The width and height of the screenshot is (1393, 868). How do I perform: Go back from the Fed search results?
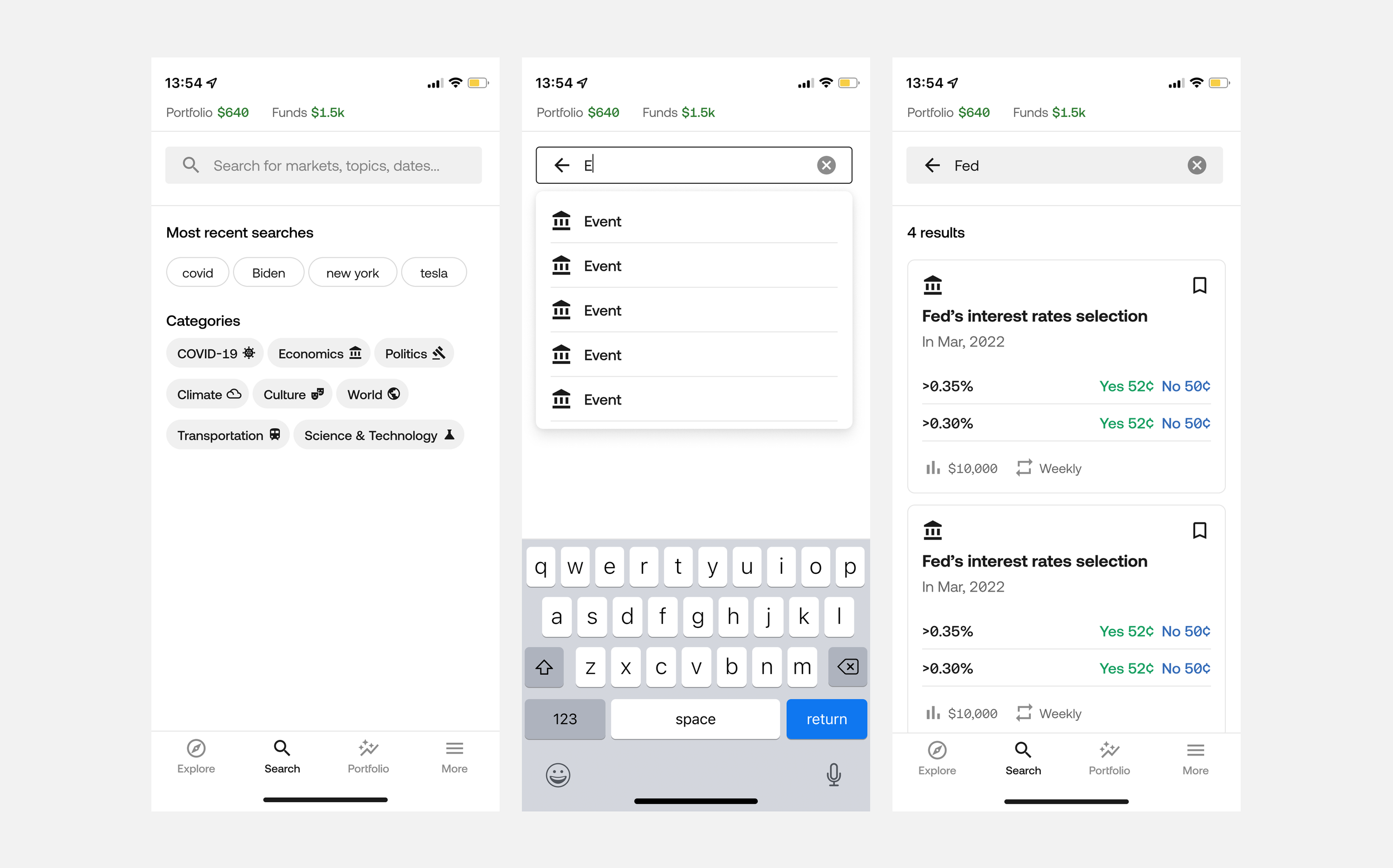pyautogui.click(x=932, y=165)
